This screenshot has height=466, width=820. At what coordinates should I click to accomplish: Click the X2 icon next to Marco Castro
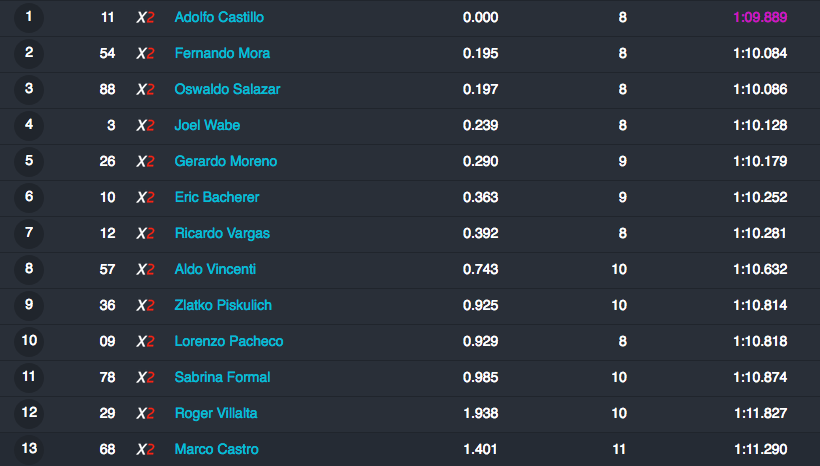145,449
